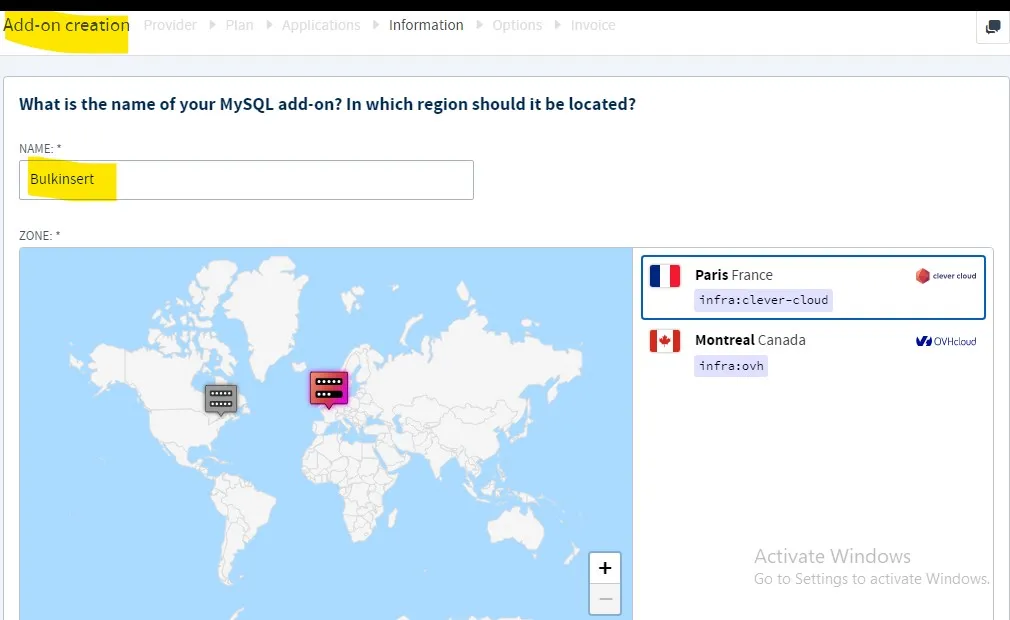The height and width of the screenshot is (620, 1010).
Task: Open the Information step
Action: coord(426,25)
